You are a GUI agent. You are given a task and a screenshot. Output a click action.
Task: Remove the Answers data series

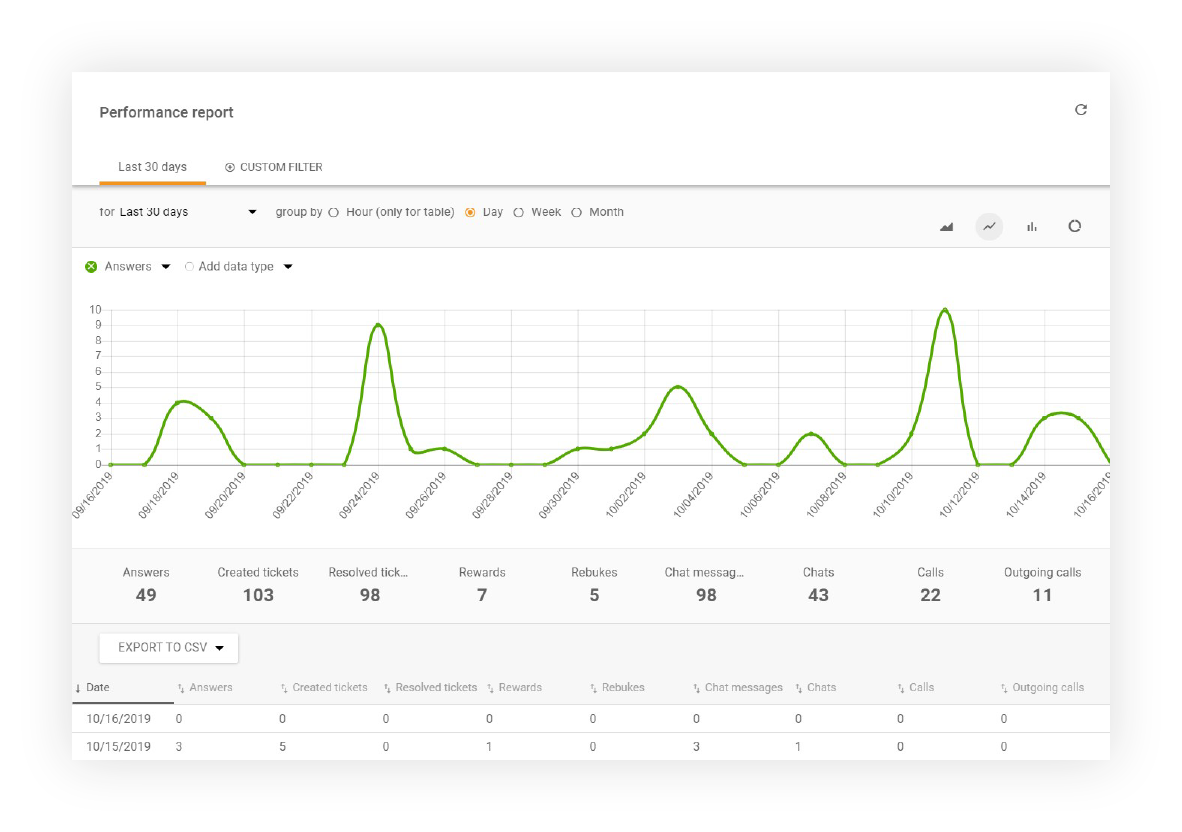[x=91, y=266]
